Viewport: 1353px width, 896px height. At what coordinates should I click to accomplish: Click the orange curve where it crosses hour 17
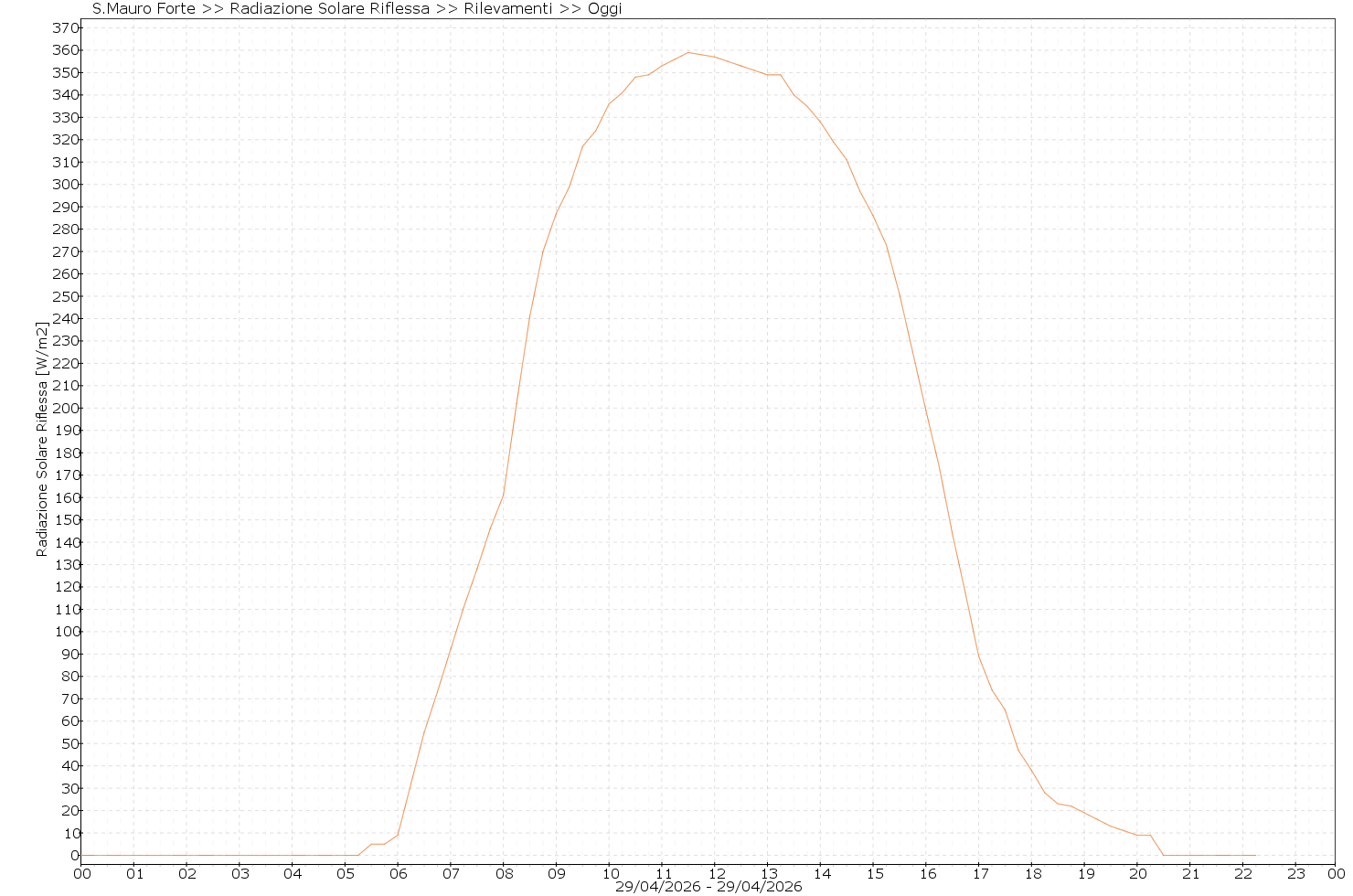979,656
